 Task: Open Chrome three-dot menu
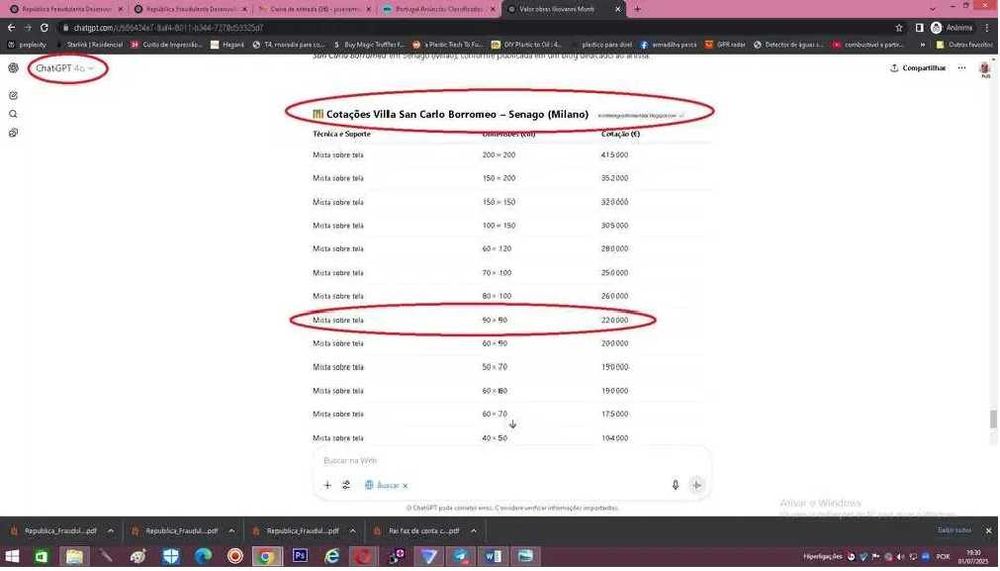987,28
